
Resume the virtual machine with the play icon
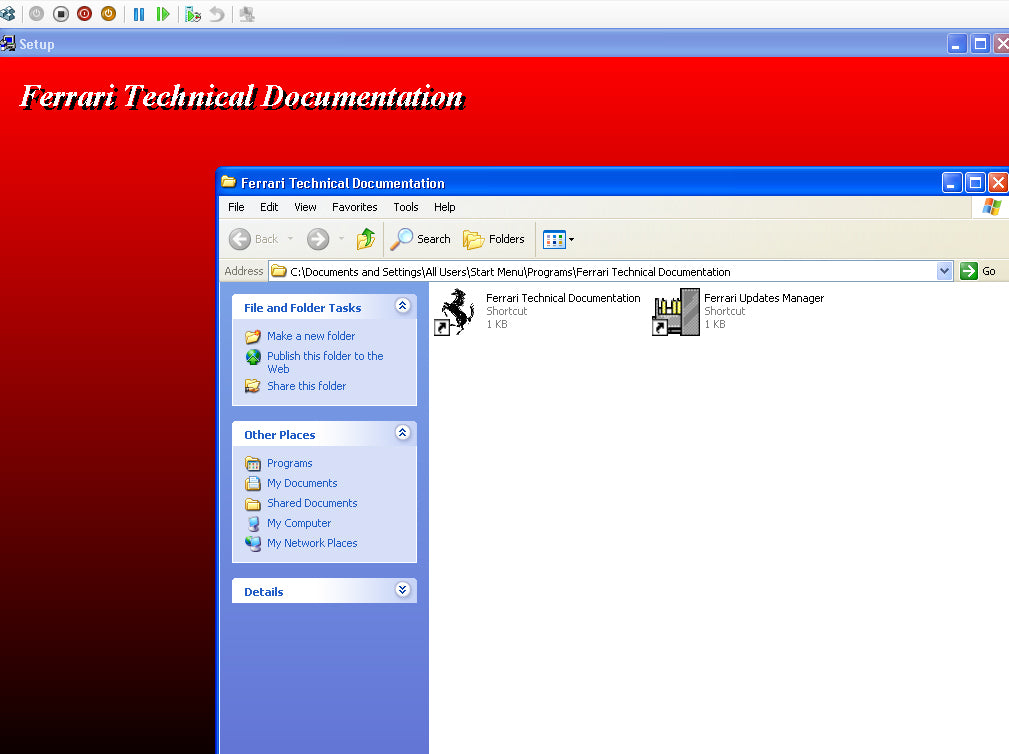pos(162,14)
